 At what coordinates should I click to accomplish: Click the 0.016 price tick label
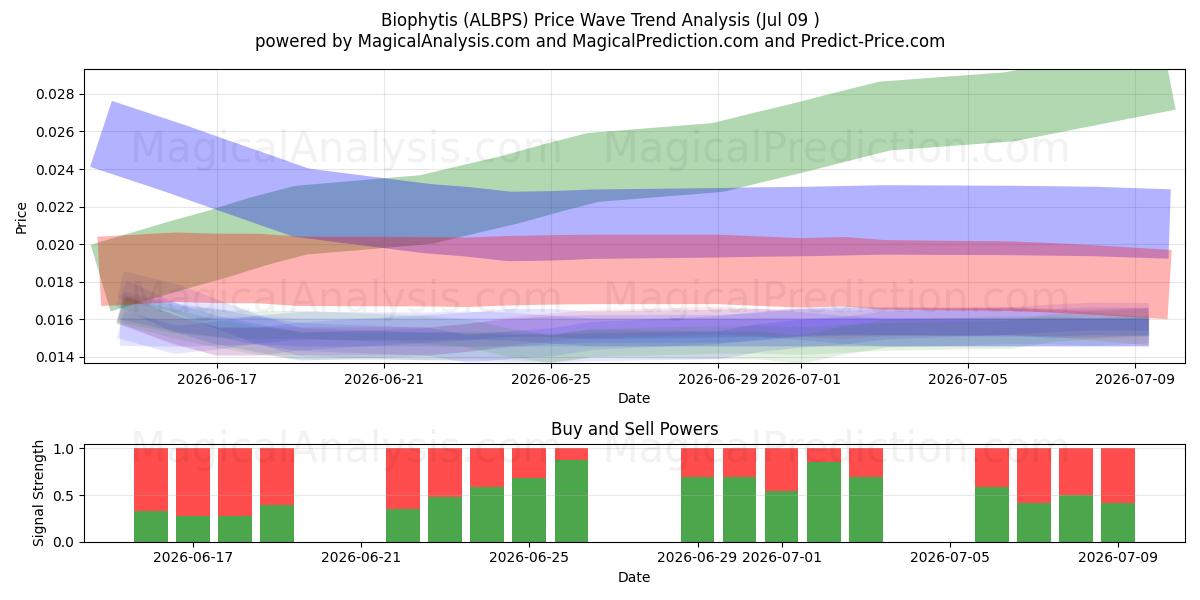tap(57, 320)
